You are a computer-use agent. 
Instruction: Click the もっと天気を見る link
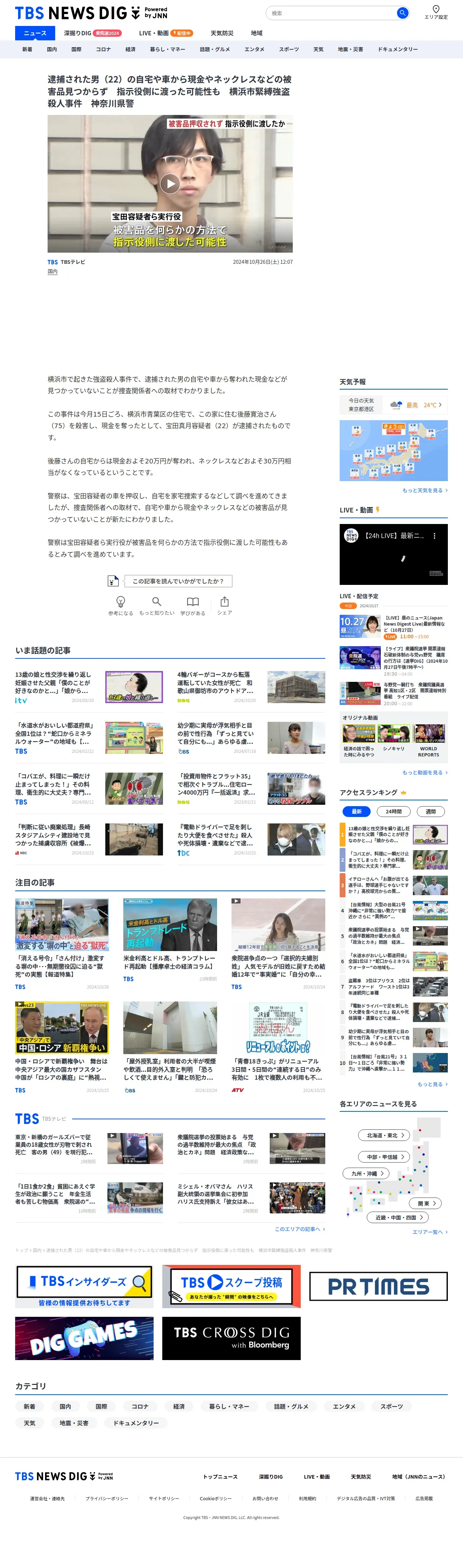(425, 490)
